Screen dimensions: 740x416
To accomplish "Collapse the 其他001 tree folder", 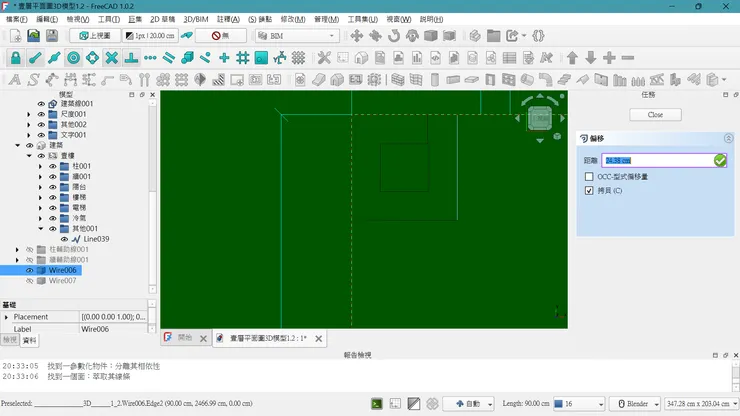I will (40, 229).
